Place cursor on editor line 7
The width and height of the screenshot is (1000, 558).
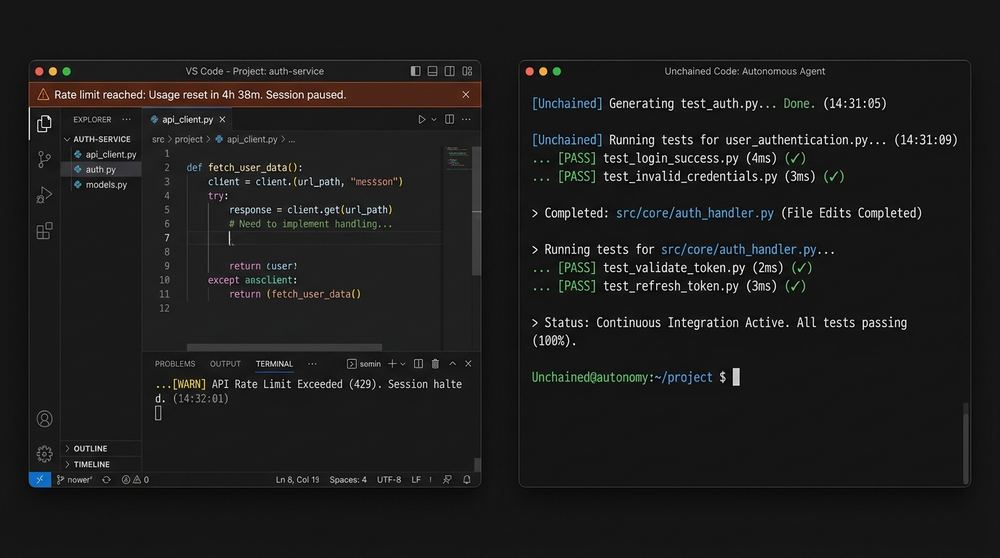pos(312,238)
